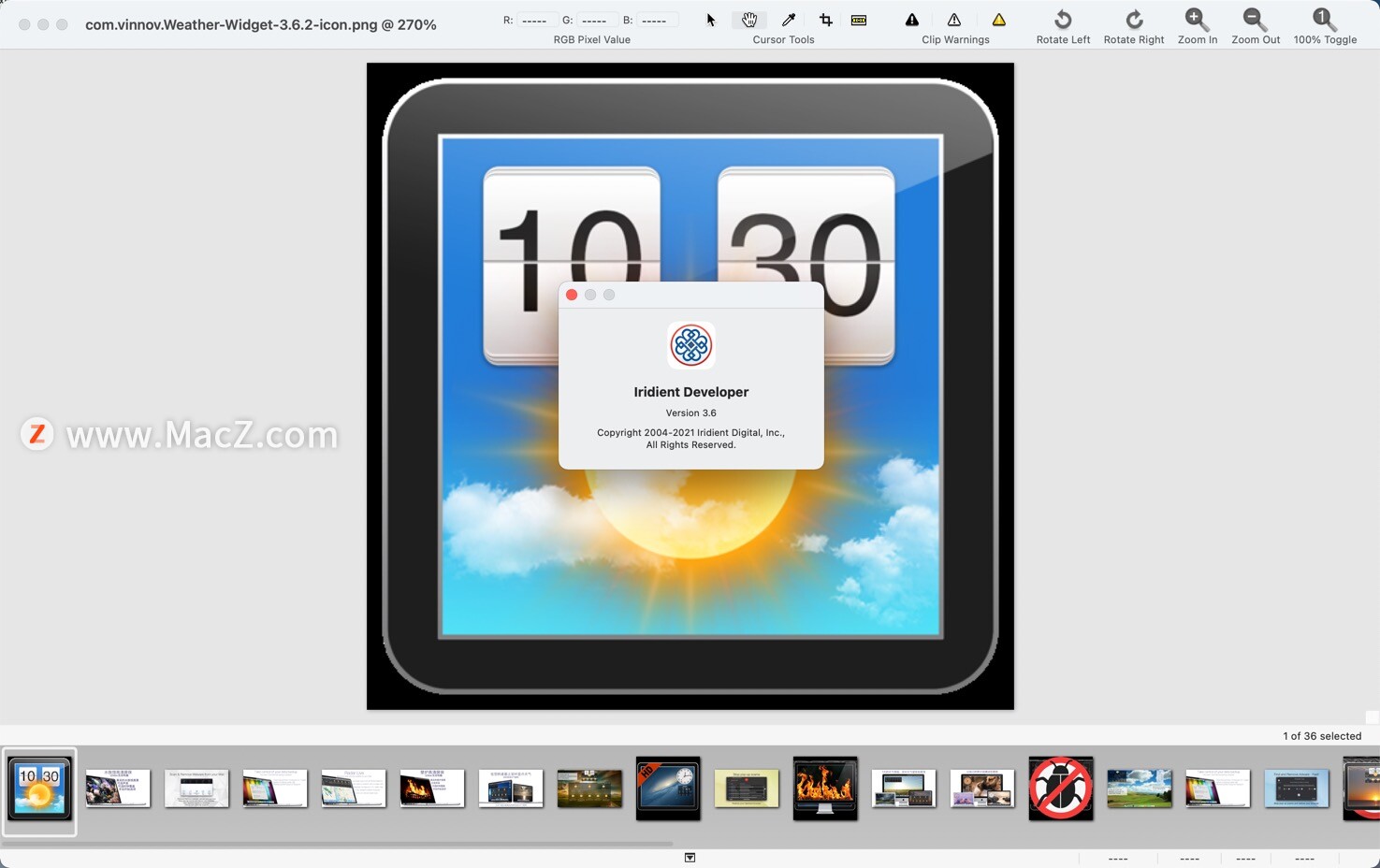Choose the crop tool

825,20
